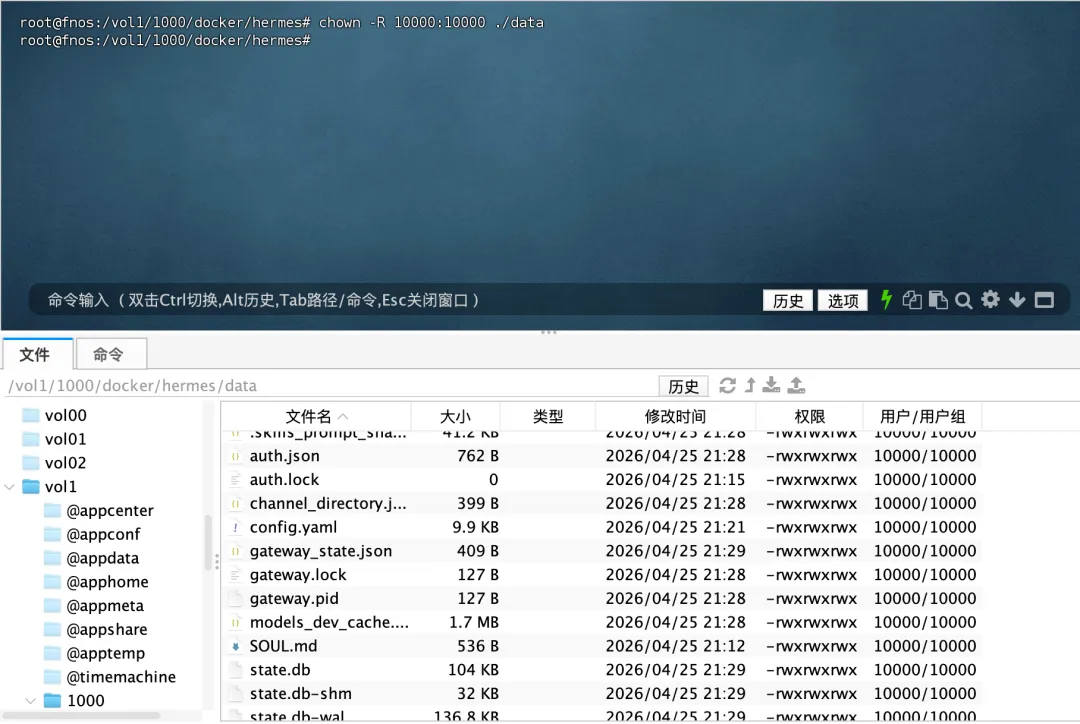Click 2026/04/25 21:12 modified time cell
Screen dimensions: 1080x724
coord(675,646)
